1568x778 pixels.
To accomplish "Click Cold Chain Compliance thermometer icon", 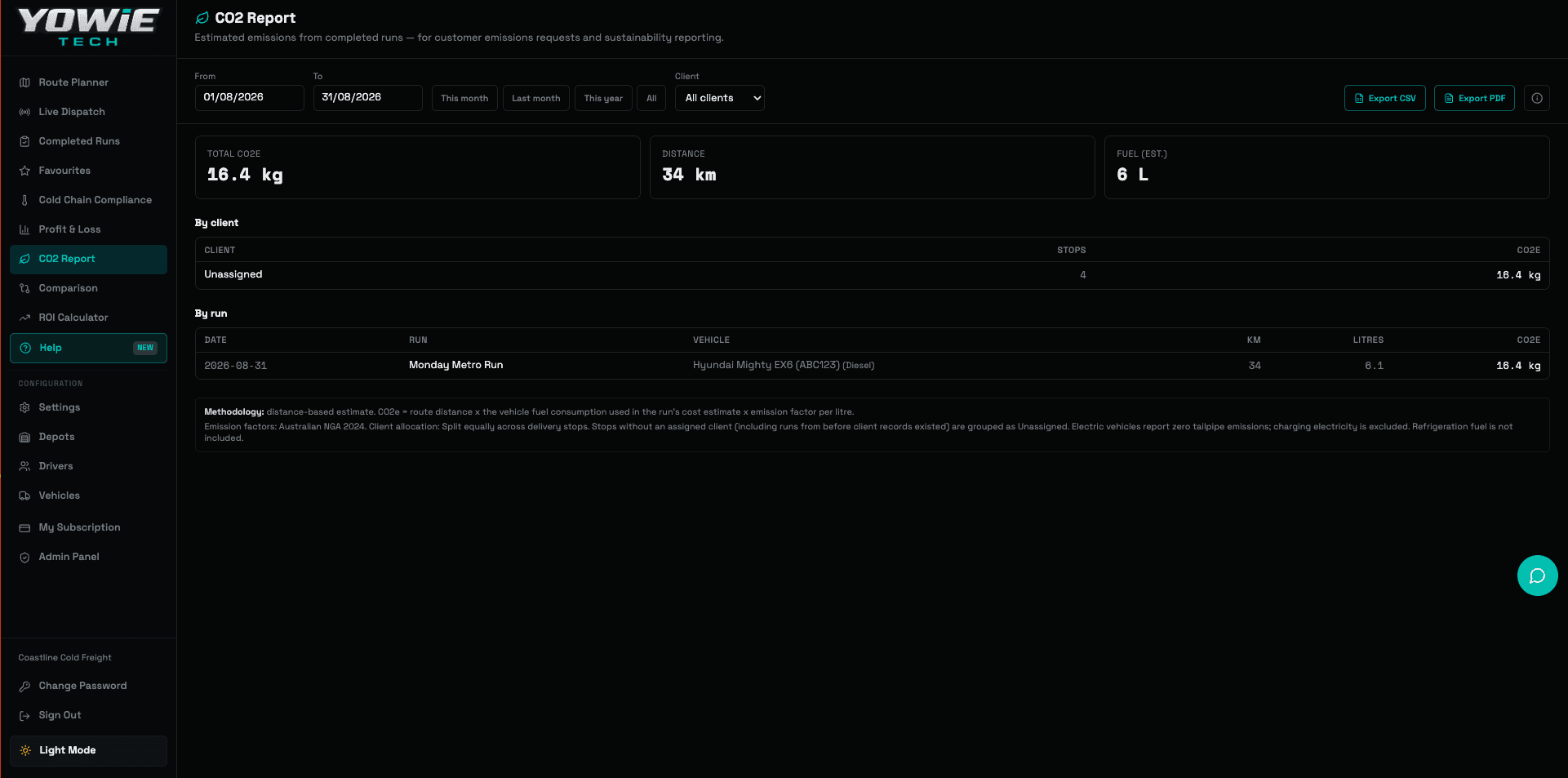I will pos(24,200).
